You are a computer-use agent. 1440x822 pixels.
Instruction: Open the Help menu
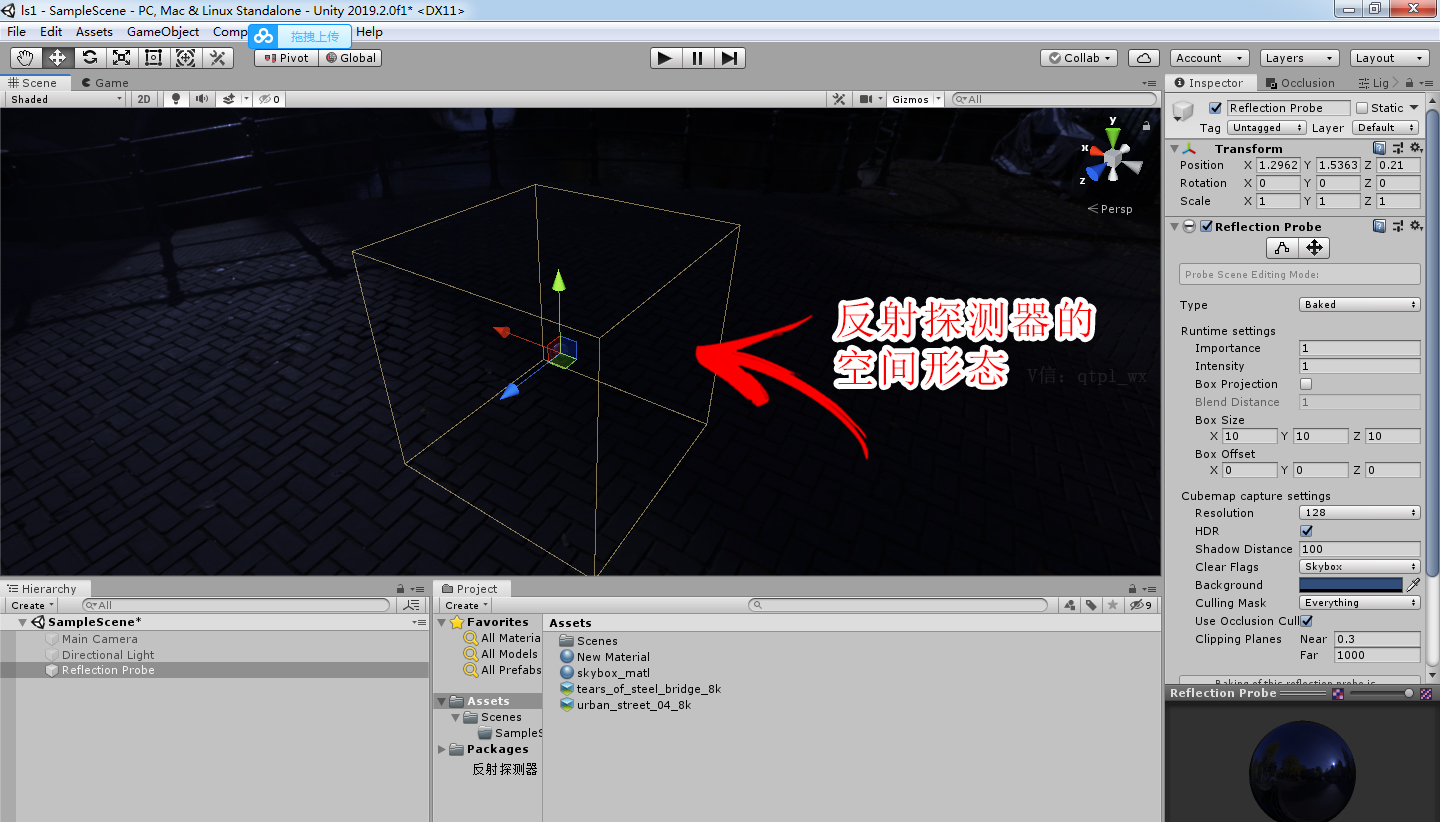tap(370, 32)
